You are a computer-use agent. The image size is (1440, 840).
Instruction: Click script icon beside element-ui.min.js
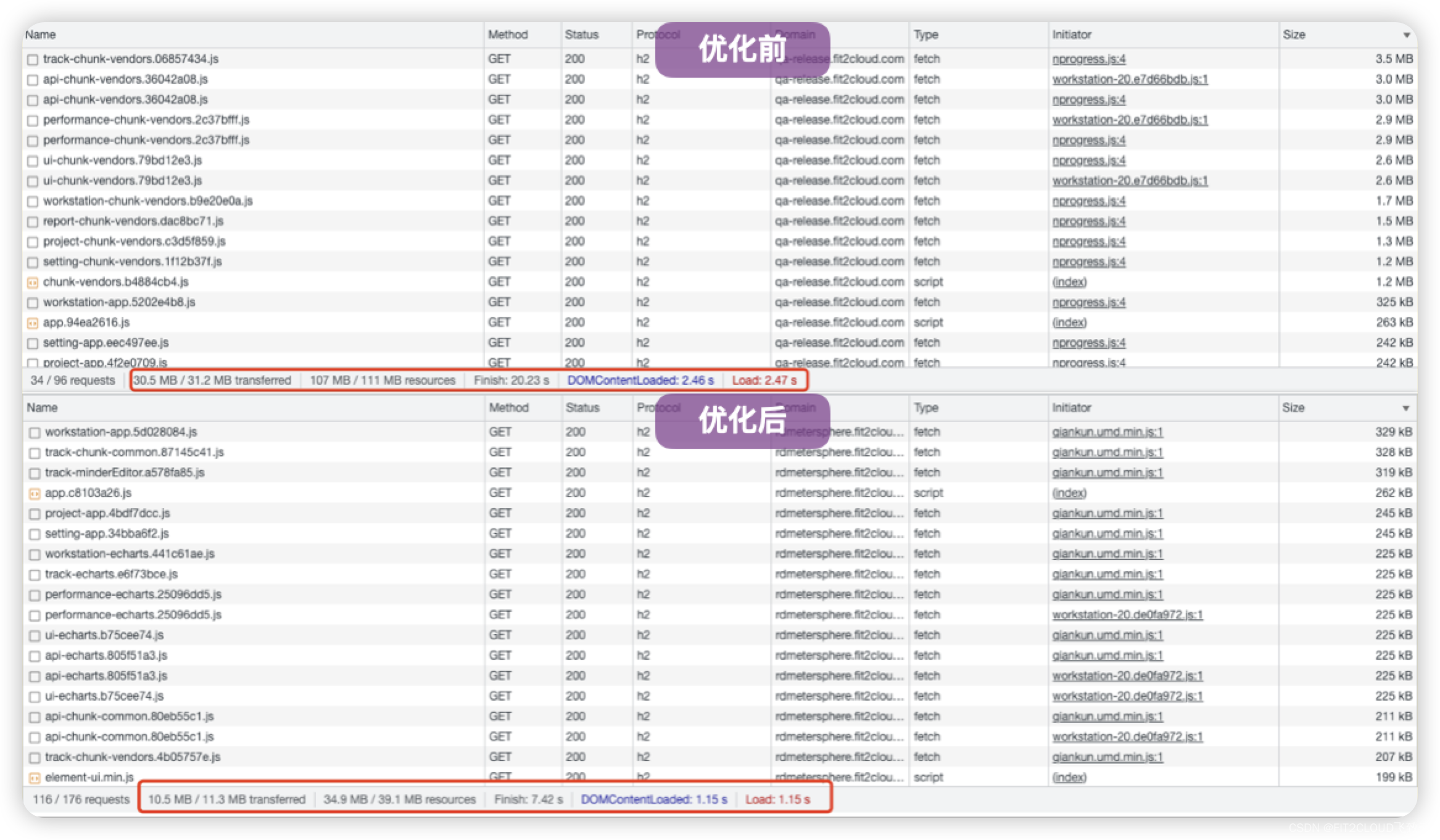tap(35, 778)
